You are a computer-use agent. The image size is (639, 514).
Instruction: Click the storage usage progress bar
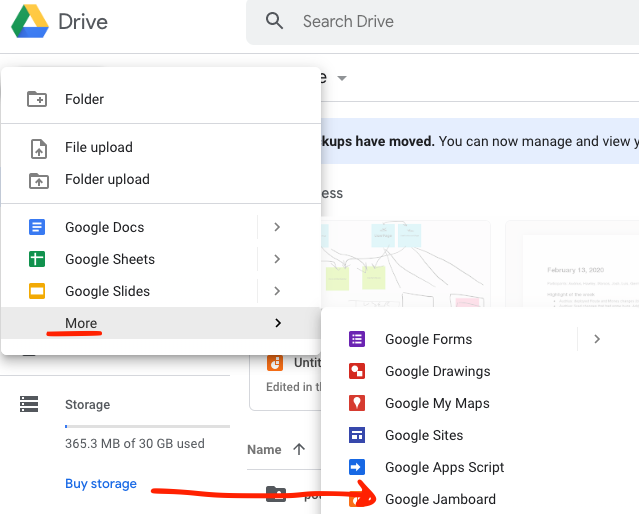(148, 426)
